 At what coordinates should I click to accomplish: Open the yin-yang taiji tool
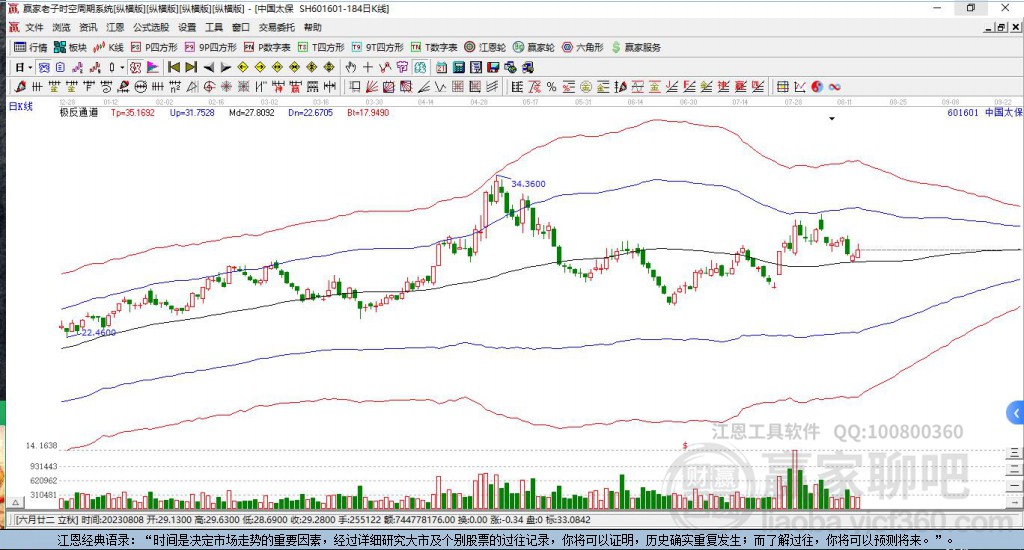click(817, 87)
